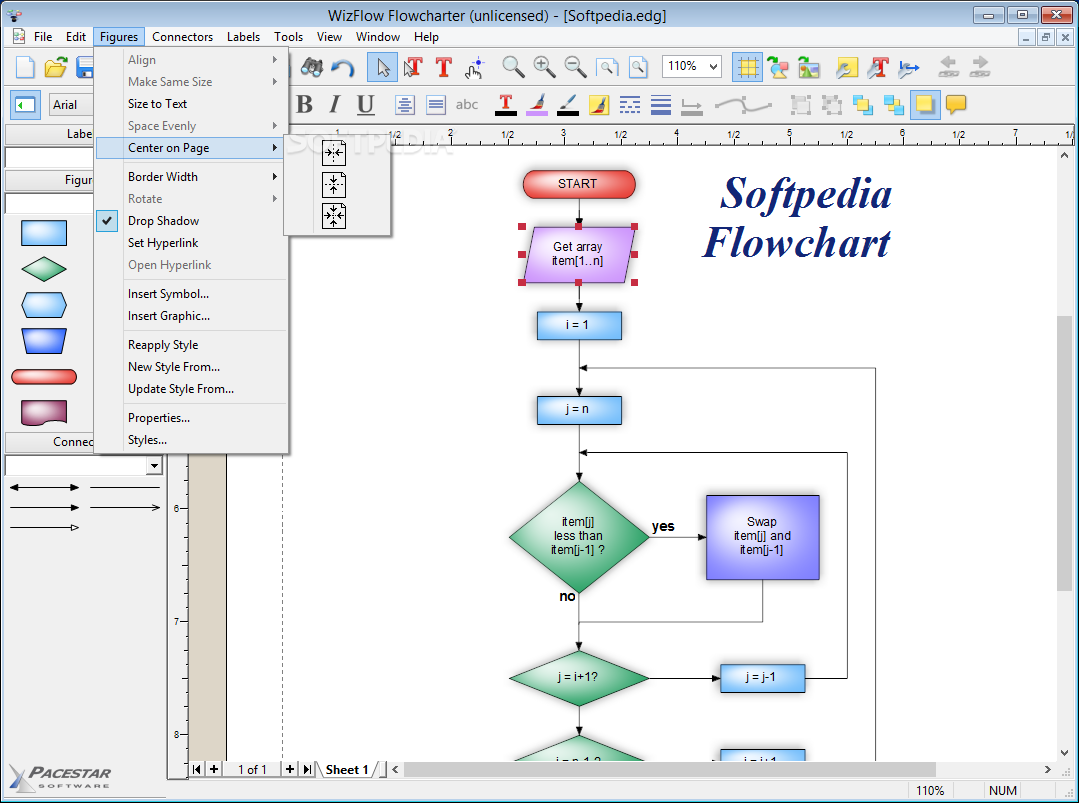Click the line color brush swatch

coord(568,105)
